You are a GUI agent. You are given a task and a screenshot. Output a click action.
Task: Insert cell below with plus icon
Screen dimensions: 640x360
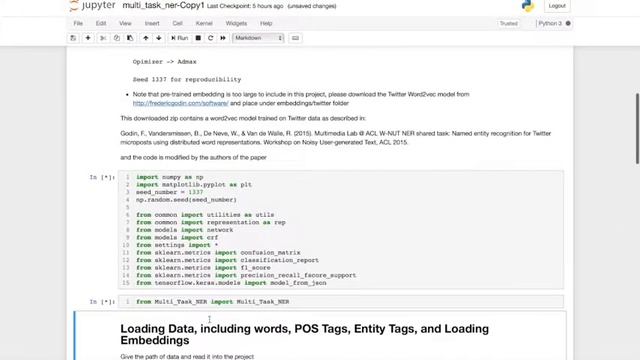point(88,38)
